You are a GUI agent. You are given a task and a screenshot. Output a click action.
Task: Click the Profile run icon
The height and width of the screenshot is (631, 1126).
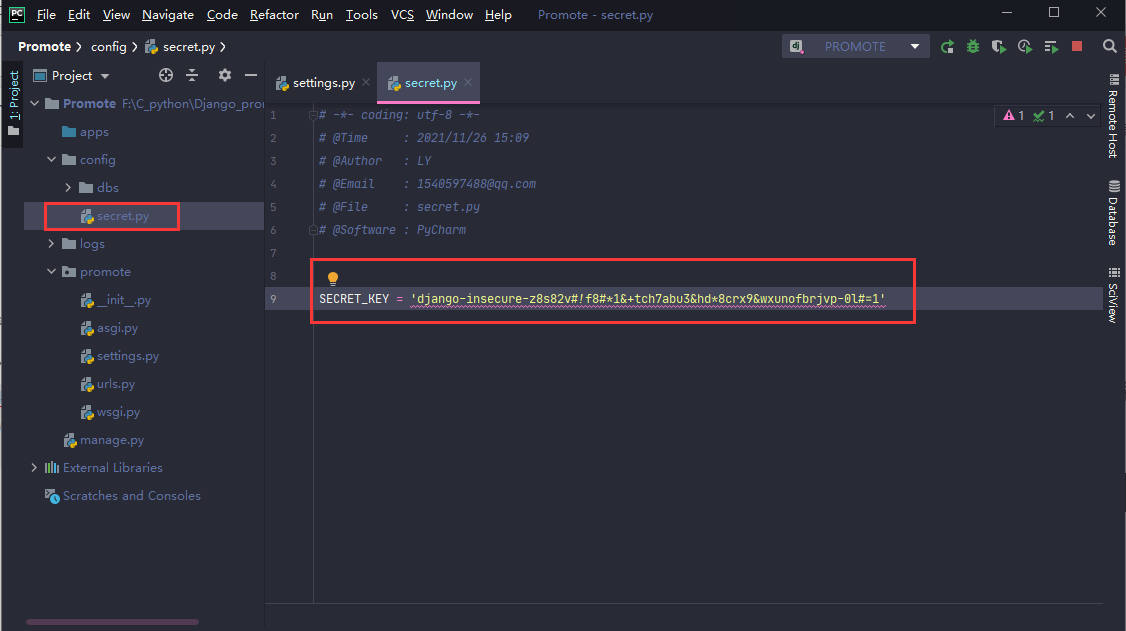click(1025, 47)
